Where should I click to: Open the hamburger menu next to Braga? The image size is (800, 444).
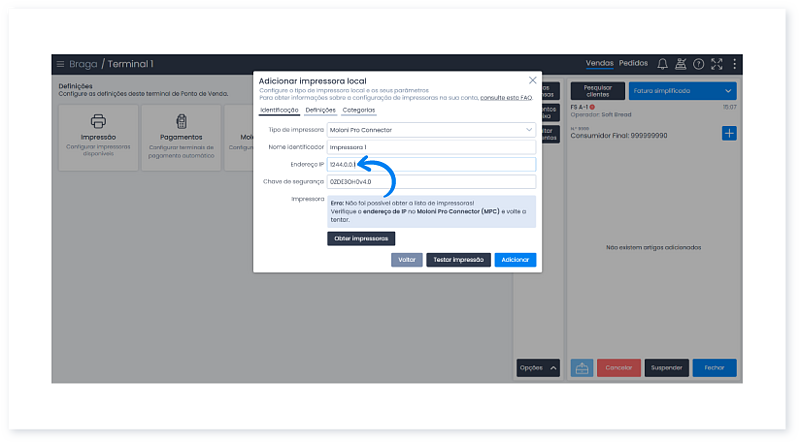click(x=60, y=64)
